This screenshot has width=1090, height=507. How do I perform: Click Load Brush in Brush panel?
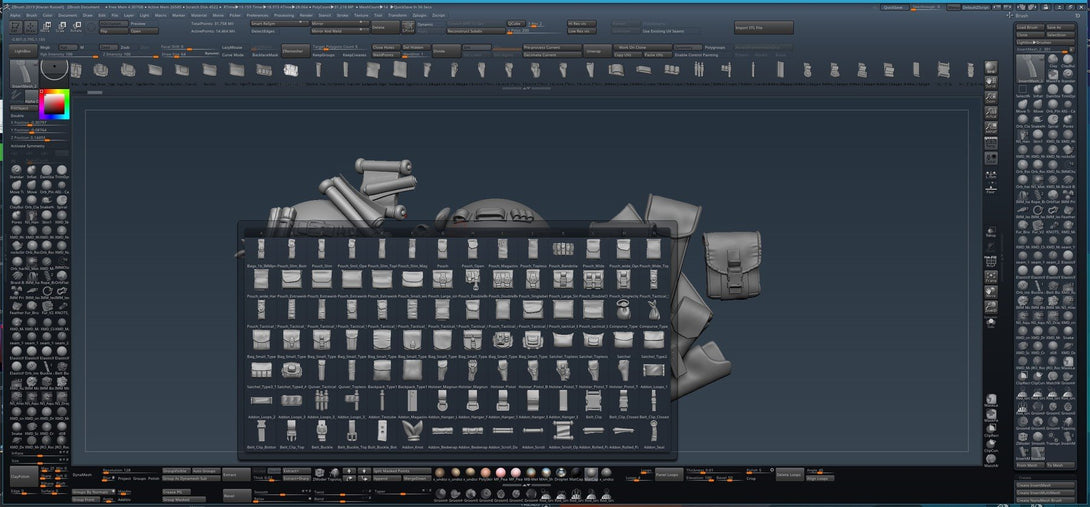pos(1030,26)
